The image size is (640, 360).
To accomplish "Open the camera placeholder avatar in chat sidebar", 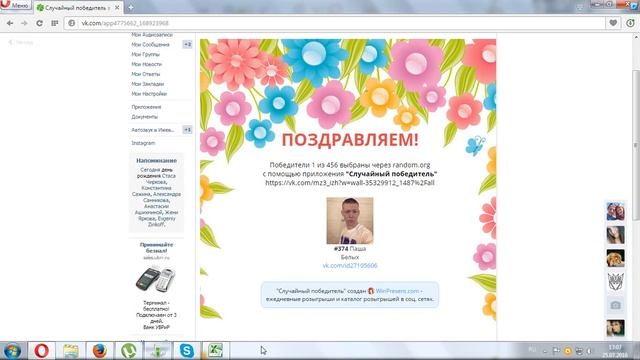I will coord(615,305).
